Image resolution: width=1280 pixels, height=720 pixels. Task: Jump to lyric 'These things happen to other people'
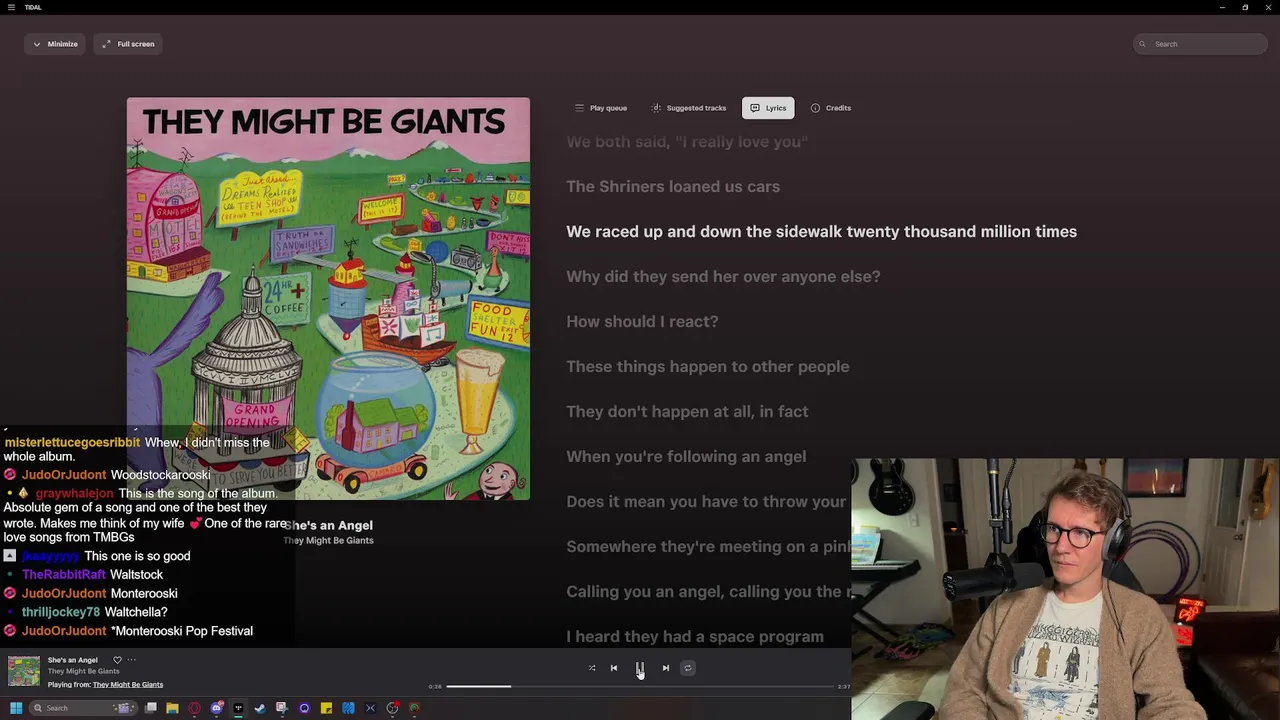click(x=707, y=367)
